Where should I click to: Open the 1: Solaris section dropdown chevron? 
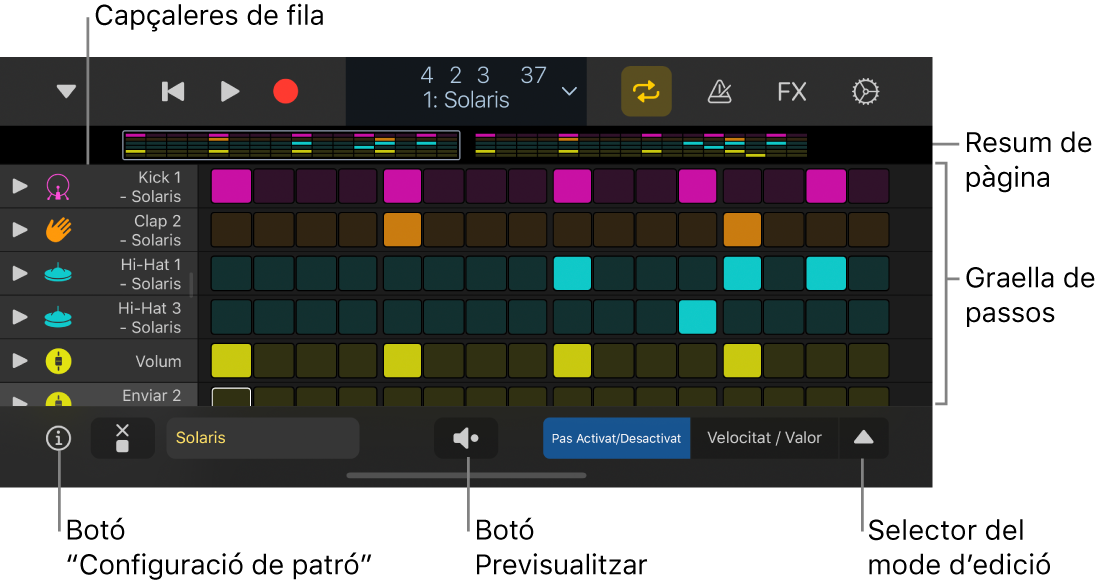pyautogui.click(x=569, y=92)
